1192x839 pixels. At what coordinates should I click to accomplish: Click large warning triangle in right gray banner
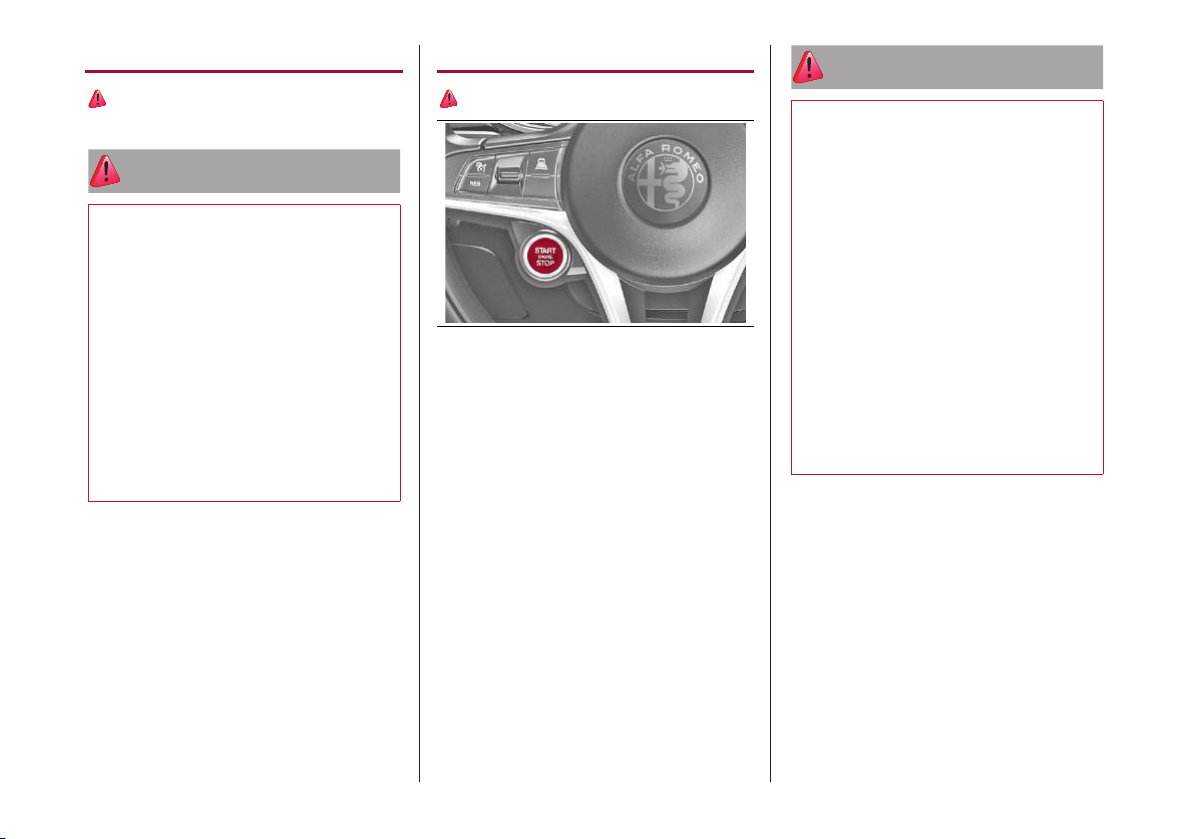(807, 67)
